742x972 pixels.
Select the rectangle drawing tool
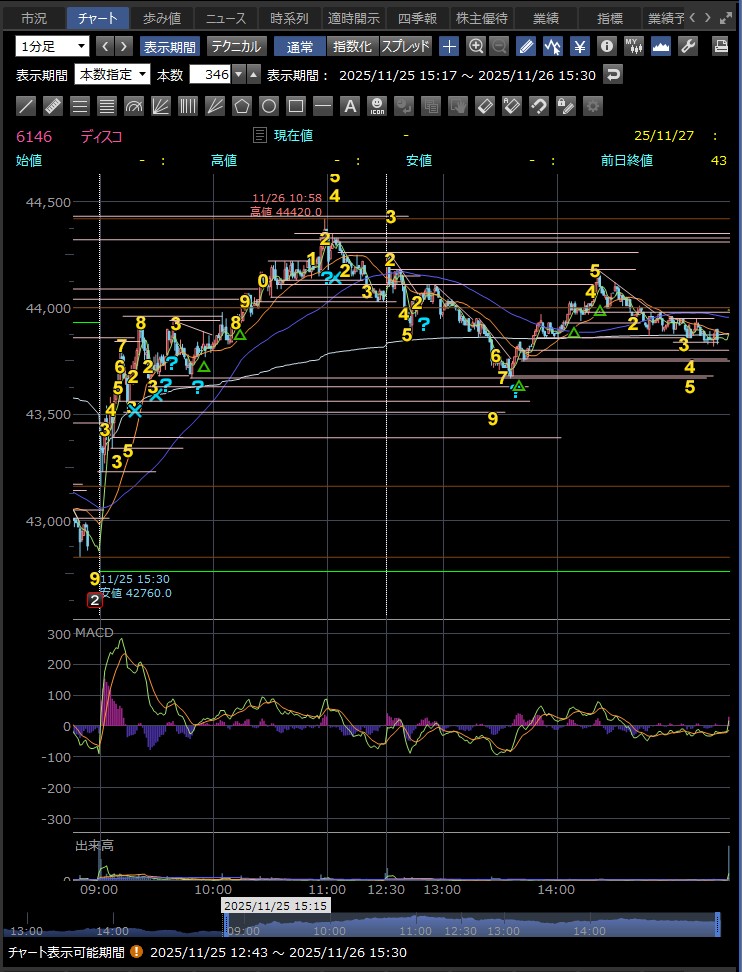(296, 105)
